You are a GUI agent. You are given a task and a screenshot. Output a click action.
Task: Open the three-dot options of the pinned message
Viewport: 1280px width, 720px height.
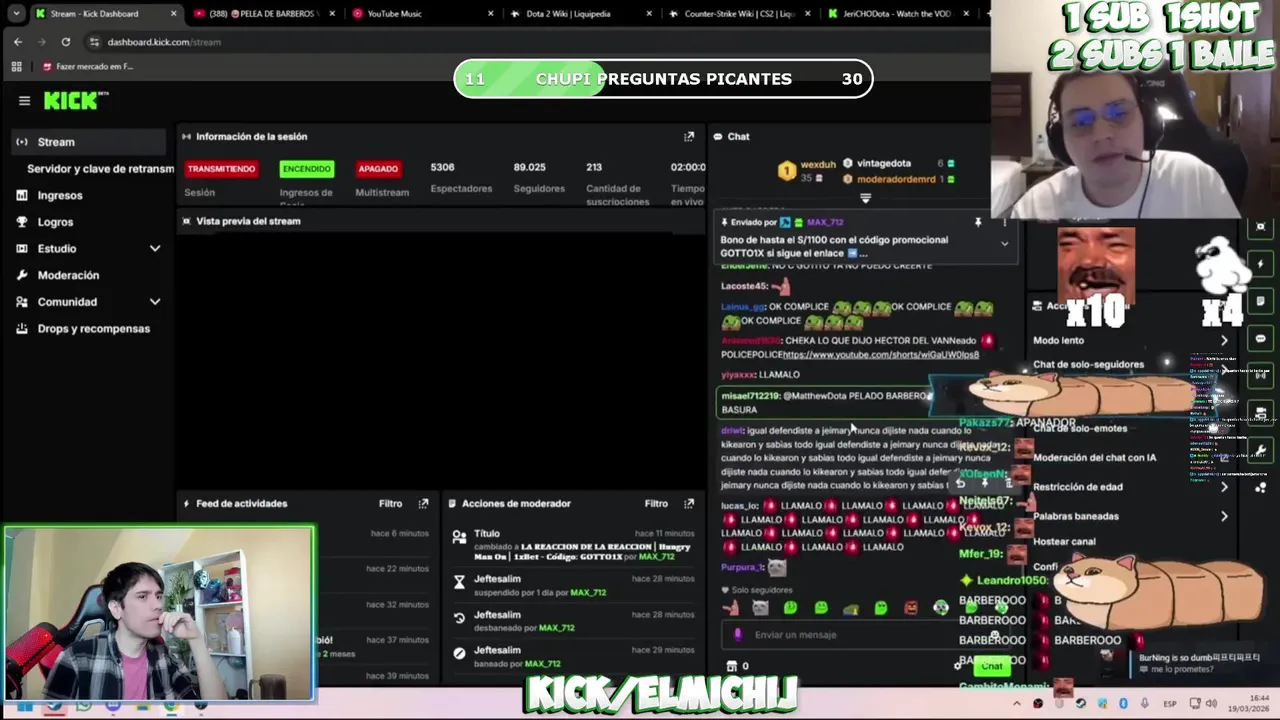tap(1004, 222)
